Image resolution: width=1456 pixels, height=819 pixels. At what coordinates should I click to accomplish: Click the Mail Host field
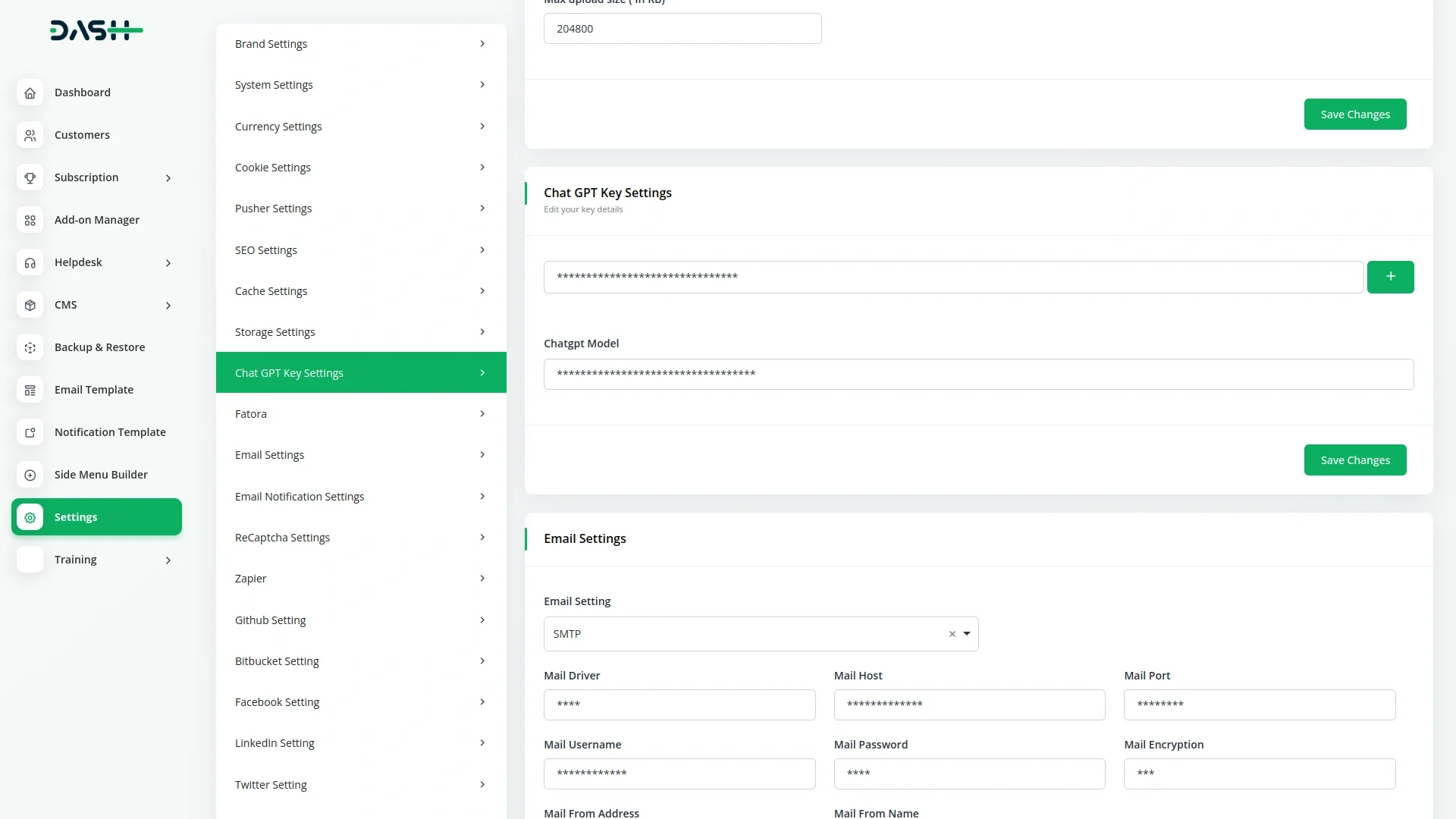click(969, 704)
